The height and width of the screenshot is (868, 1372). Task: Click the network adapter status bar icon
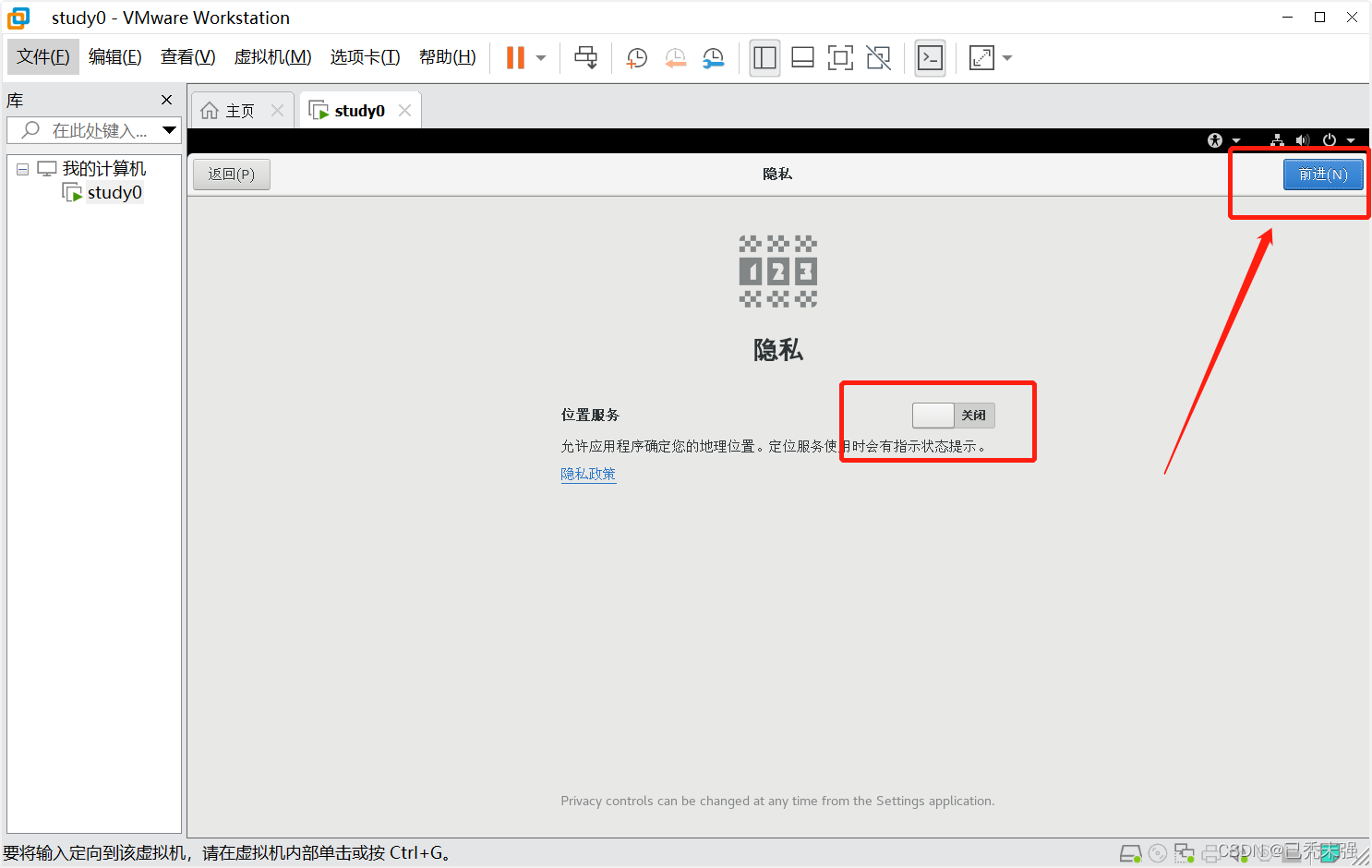click(1185, 853)
